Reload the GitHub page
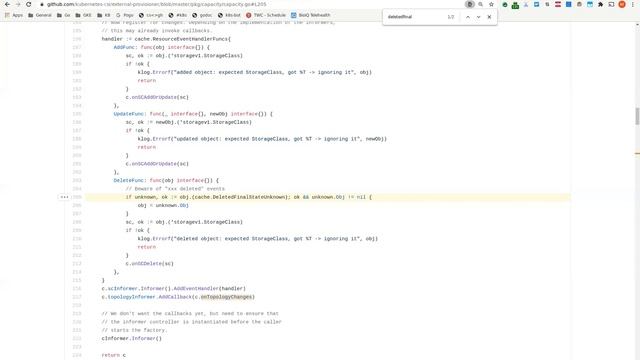 point(29,4)
